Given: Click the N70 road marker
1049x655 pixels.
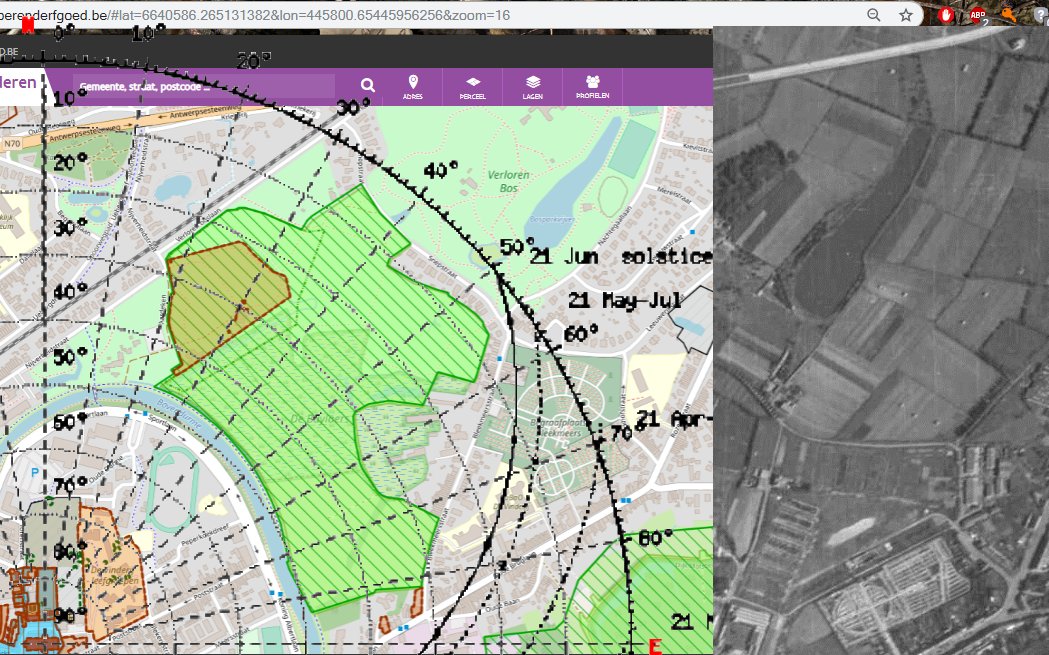Looking at the screenshot, I should 12,144.
